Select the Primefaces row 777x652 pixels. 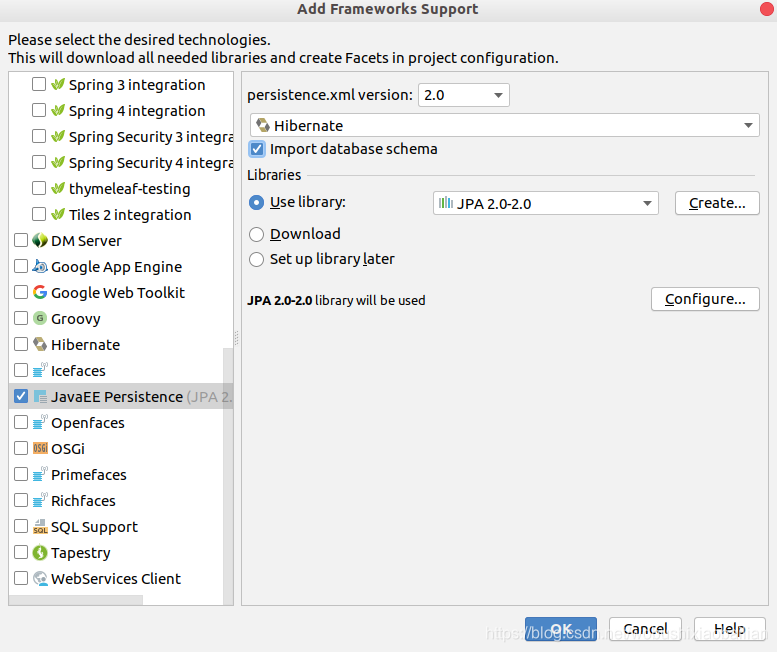pyautogui.click(x=121, y=475)
